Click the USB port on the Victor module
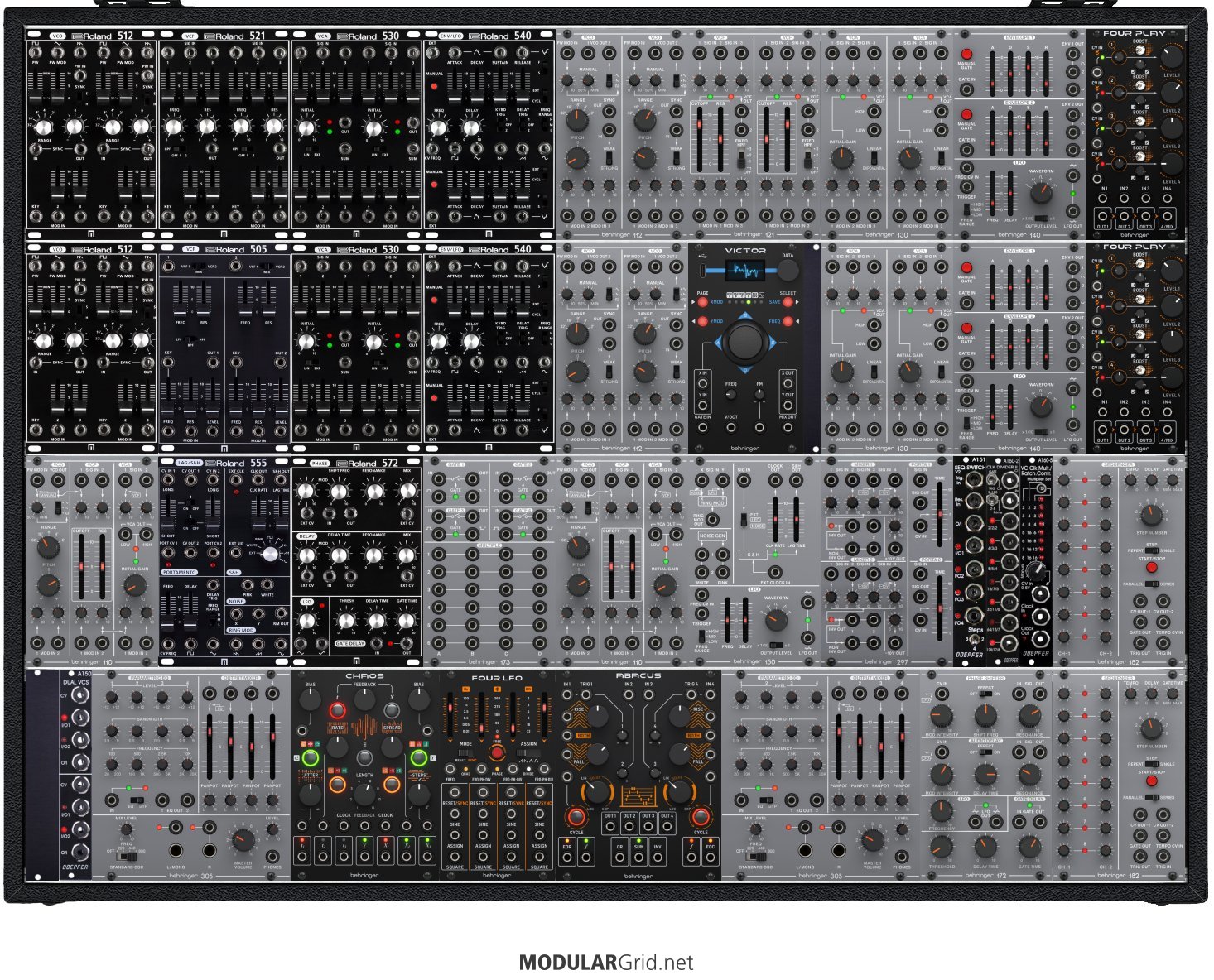1214x980 pixels. click(704, 271)
